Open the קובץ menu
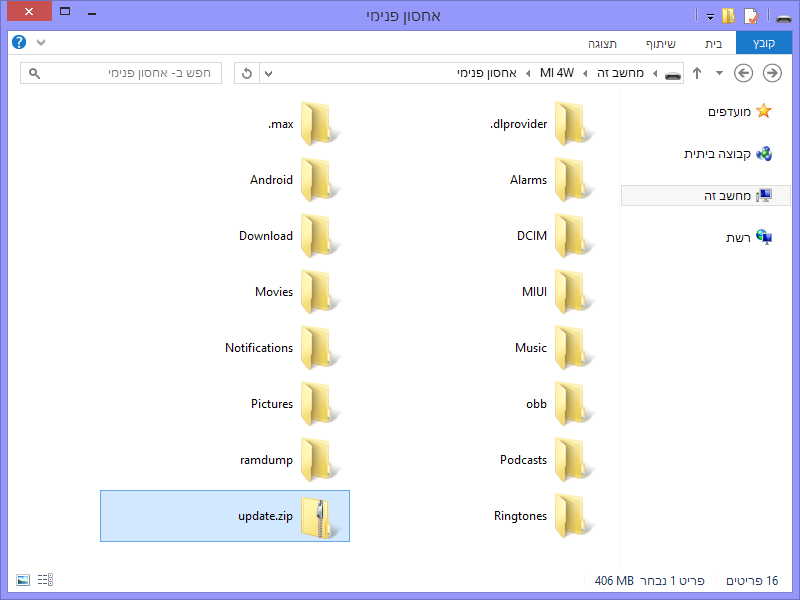Image resolution: width=800 pixels, height=600 pixels. 764,43
